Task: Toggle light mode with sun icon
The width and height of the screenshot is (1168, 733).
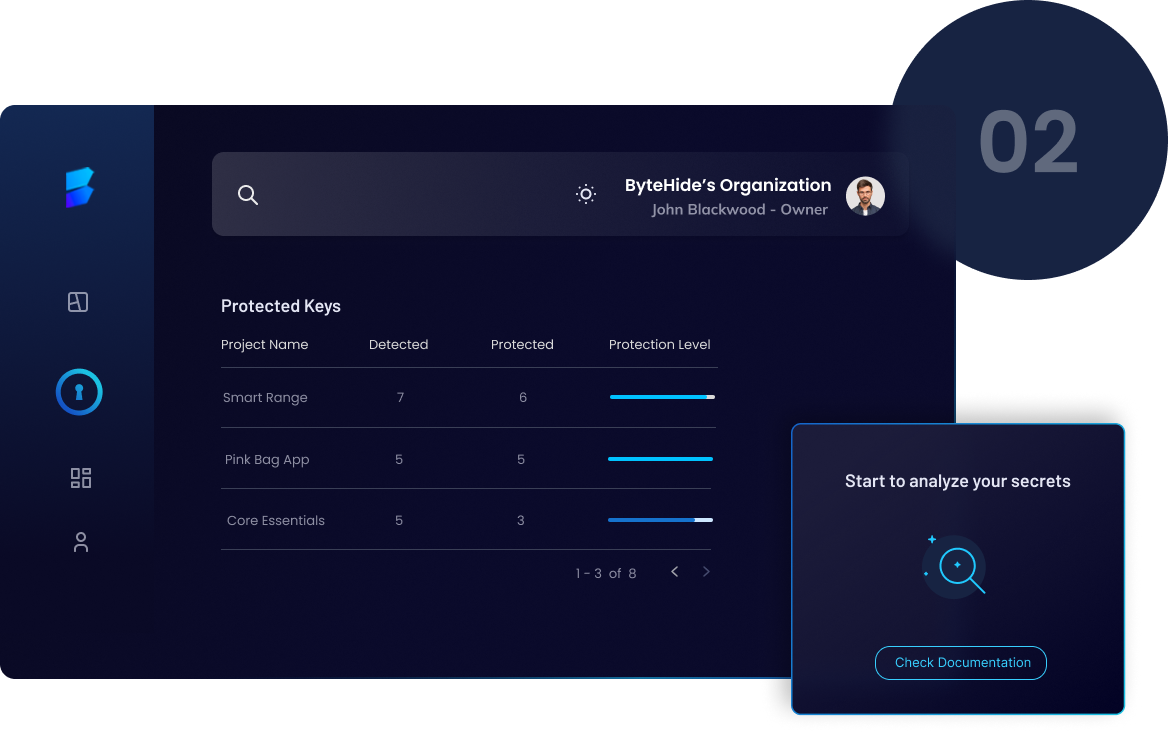Action: tap(586, 194)
